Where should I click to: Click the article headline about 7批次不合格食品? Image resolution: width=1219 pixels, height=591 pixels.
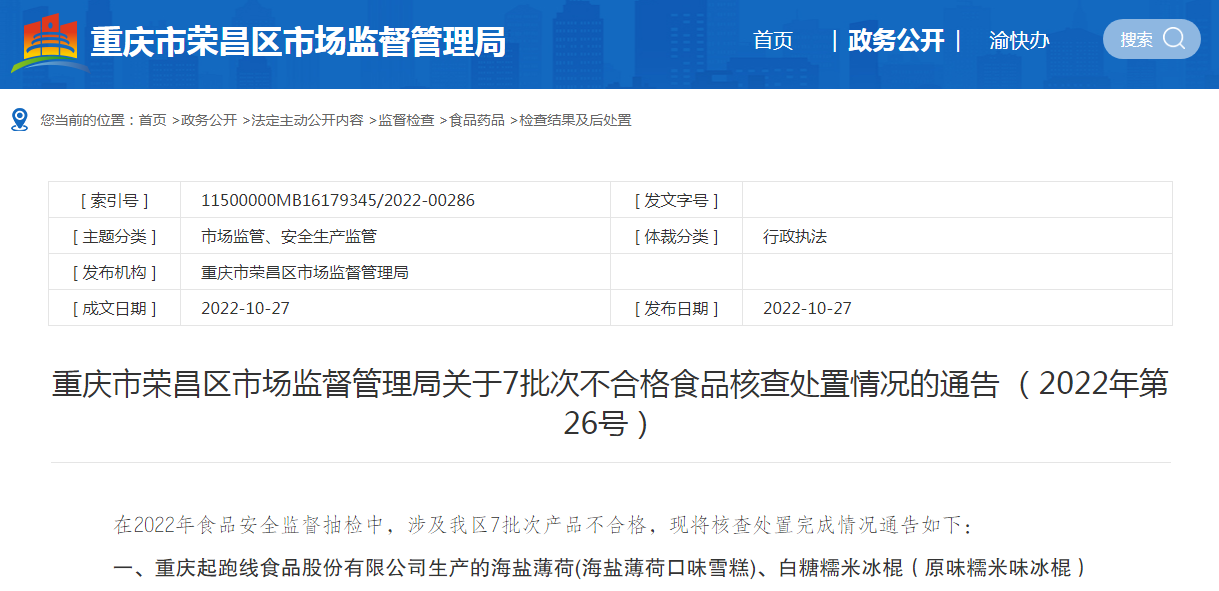tap(610, 404)
